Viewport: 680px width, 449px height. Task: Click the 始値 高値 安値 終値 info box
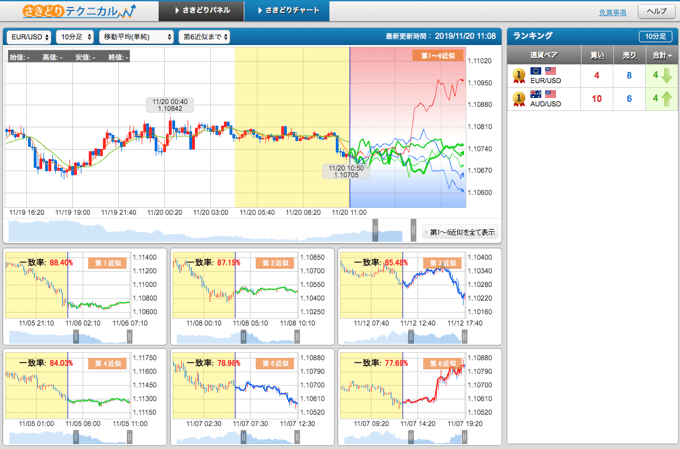(x=69, y=57)
